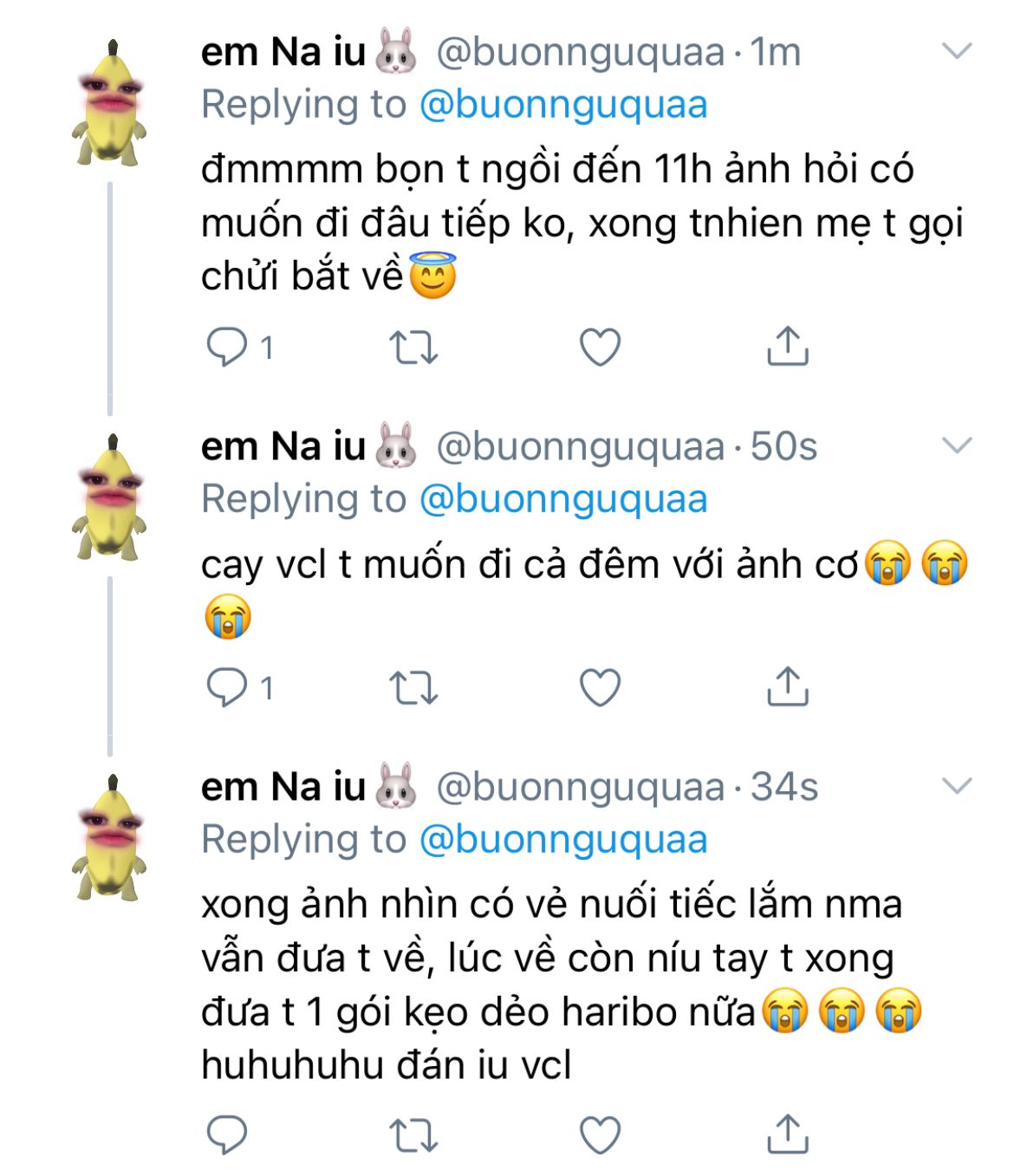Open the options chevron on the 1m tweet
The image size is (1014, 1176).
[956, 52]
